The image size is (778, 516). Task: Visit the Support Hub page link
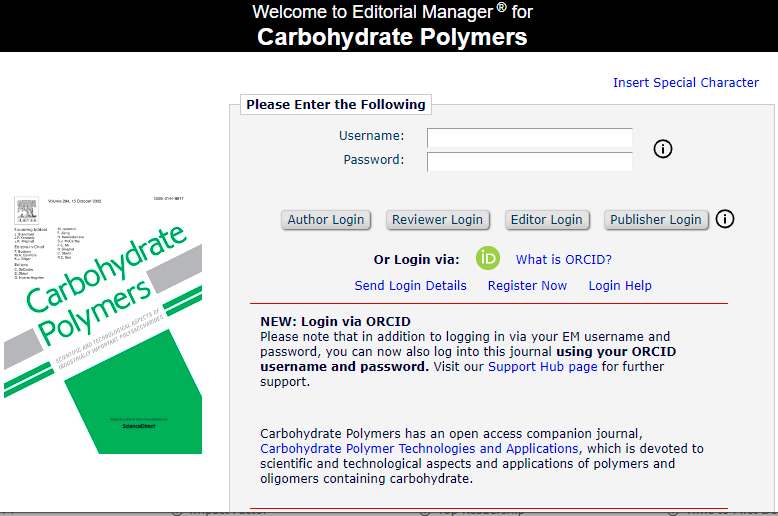click(542, 367)
